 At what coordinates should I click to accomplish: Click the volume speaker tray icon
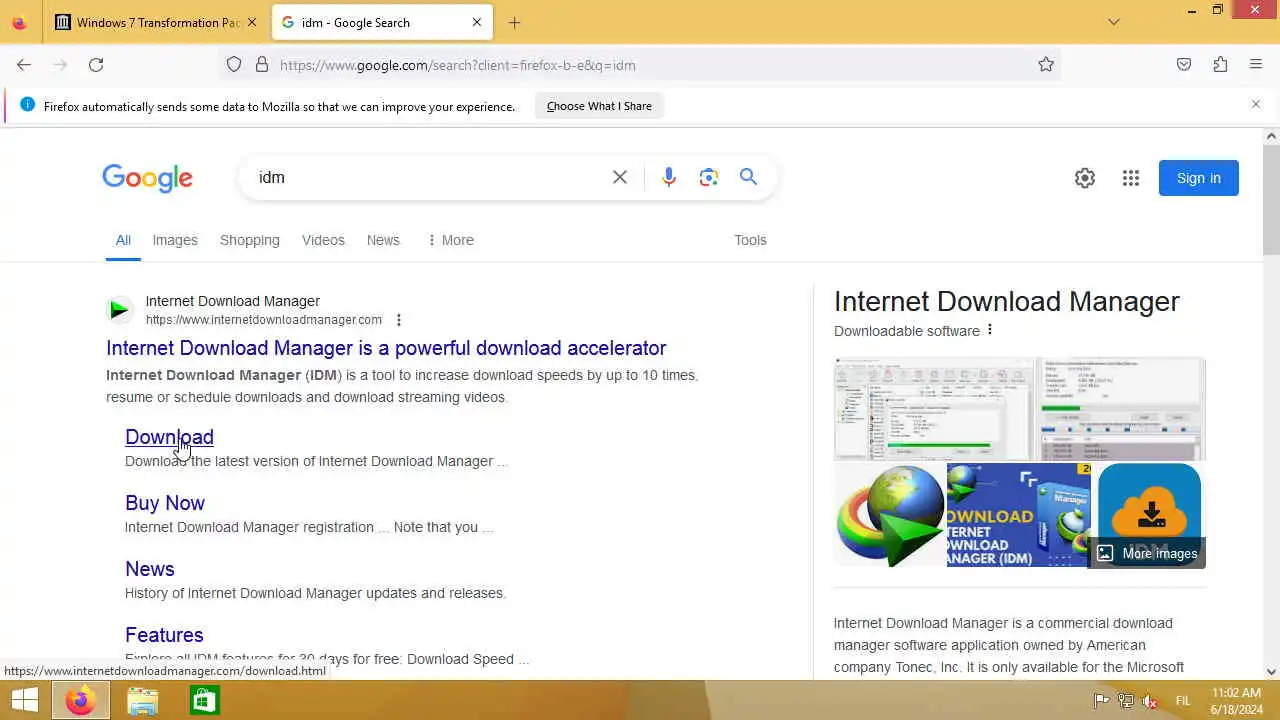1151,701
